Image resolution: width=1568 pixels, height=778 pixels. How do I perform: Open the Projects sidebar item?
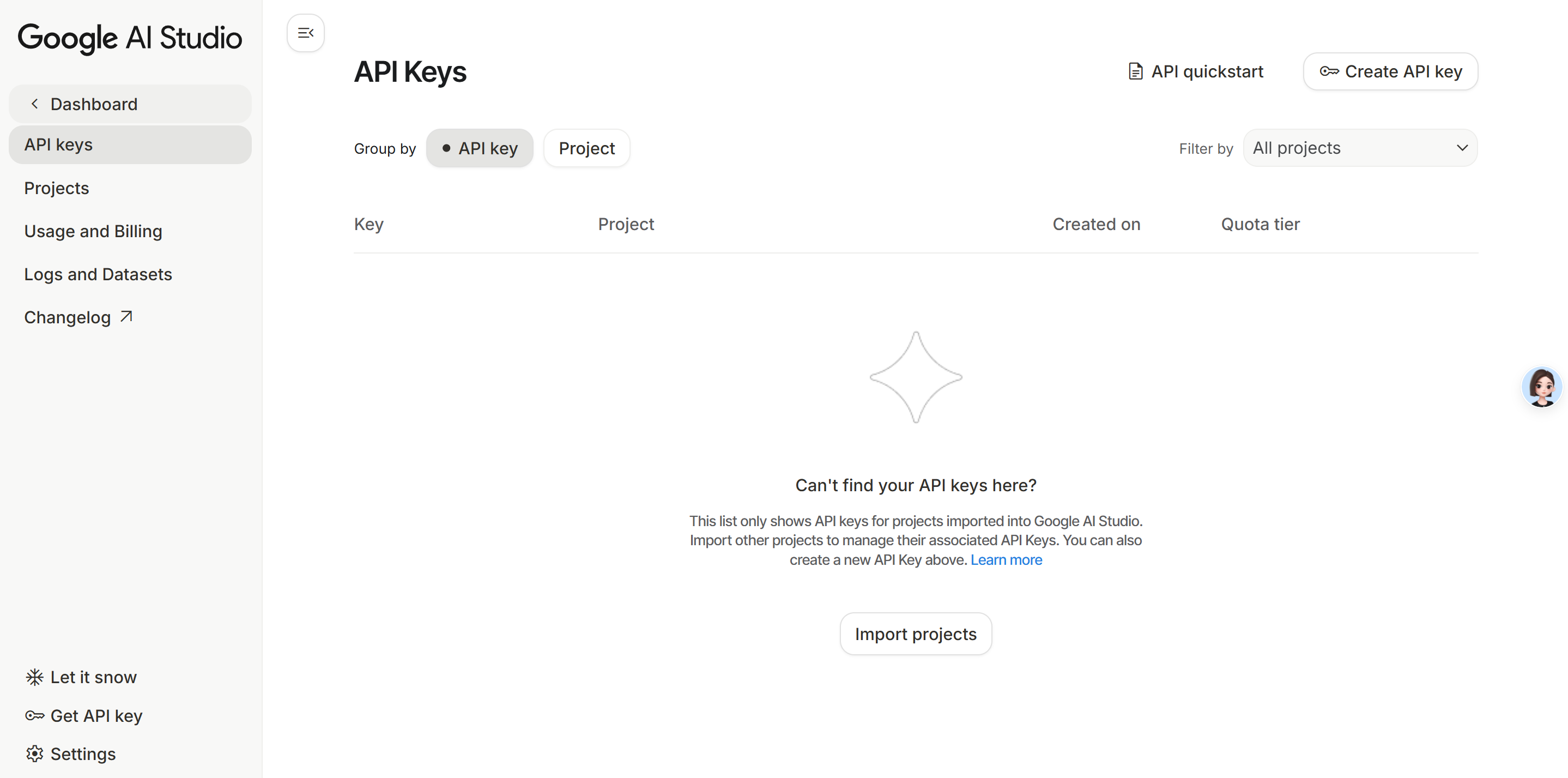click(x=57, y=188)
